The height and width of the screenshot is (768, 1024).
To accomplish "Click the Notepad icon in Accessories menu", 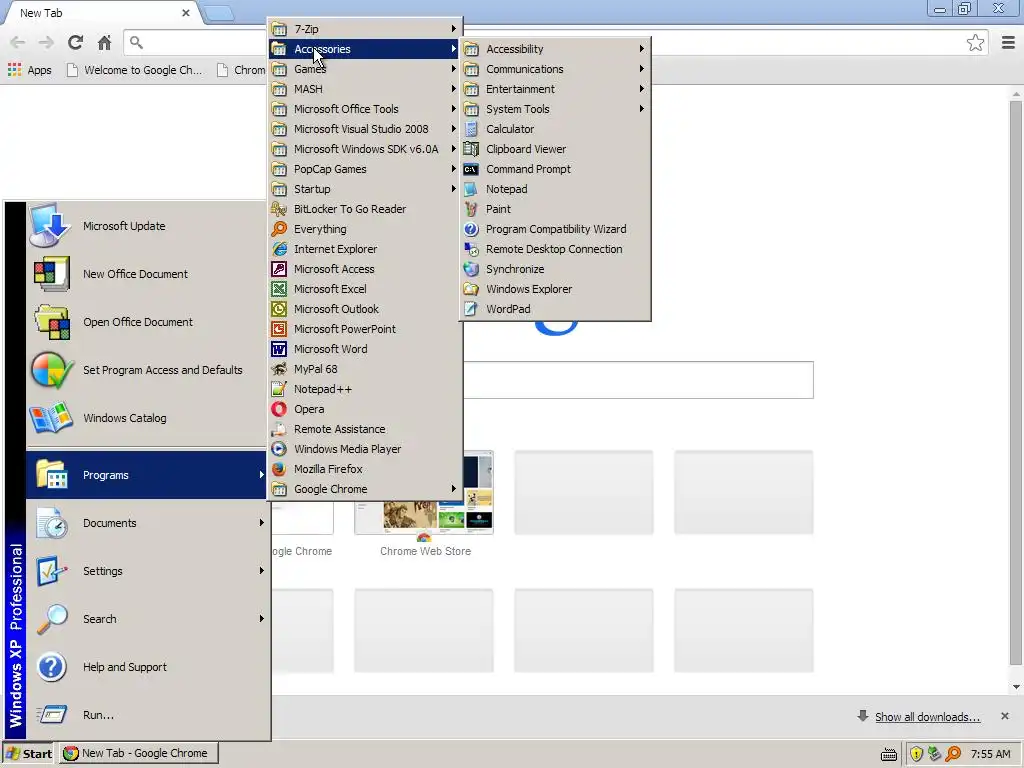I will (471, 189).
